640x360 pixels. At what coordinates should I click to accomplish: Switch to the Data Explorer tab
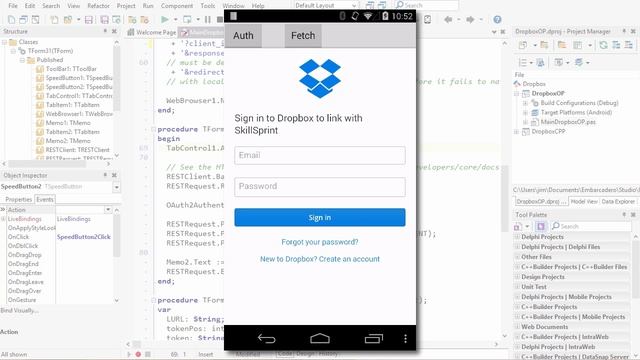[618, 201]
